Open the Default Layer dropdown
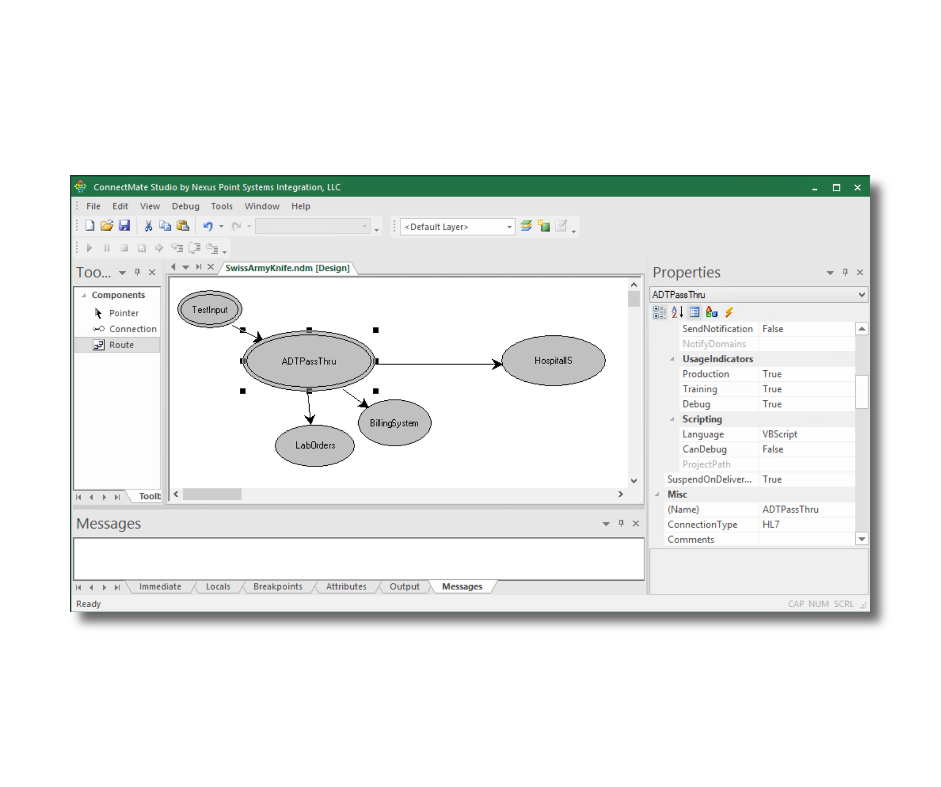The image size is (941, 787). click(510, 227)
